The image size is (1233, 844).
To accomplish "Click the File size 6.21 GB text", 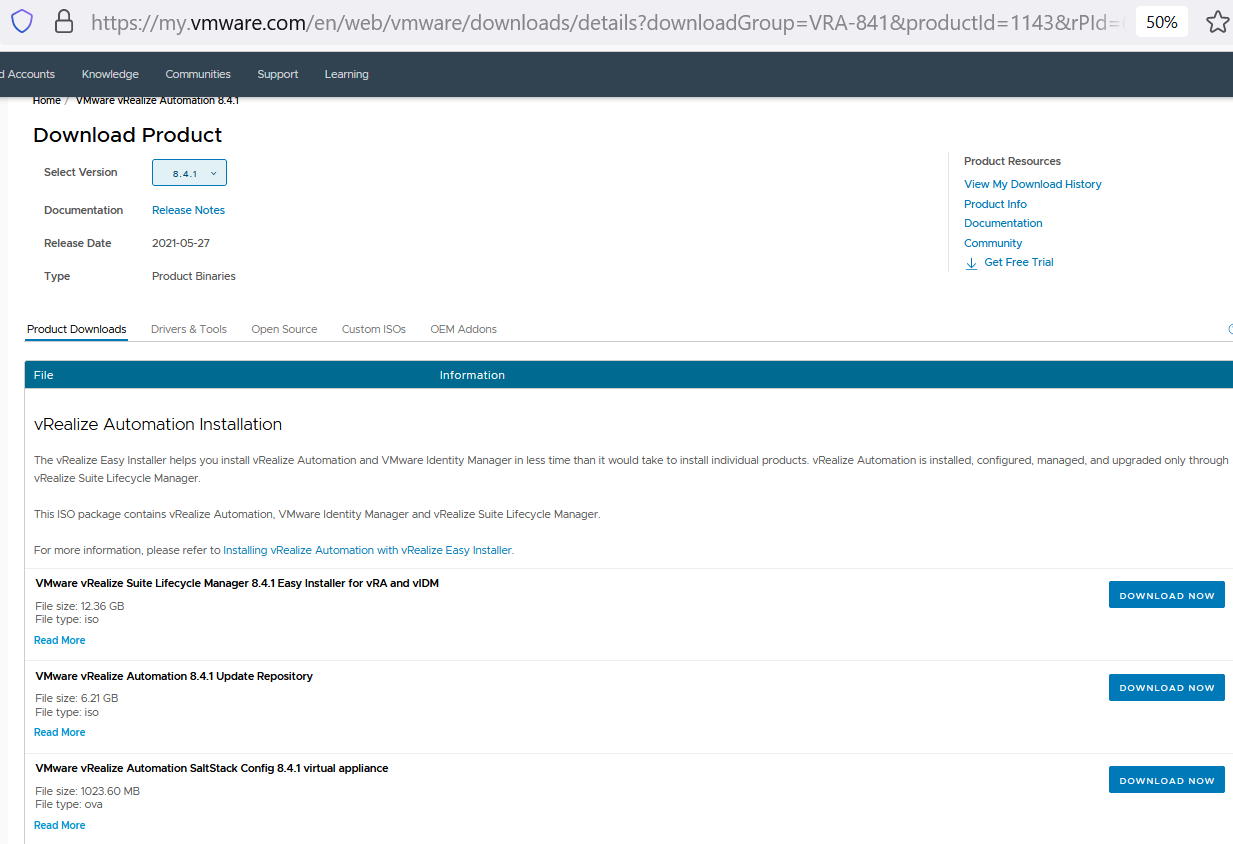I will click(77, 698).
